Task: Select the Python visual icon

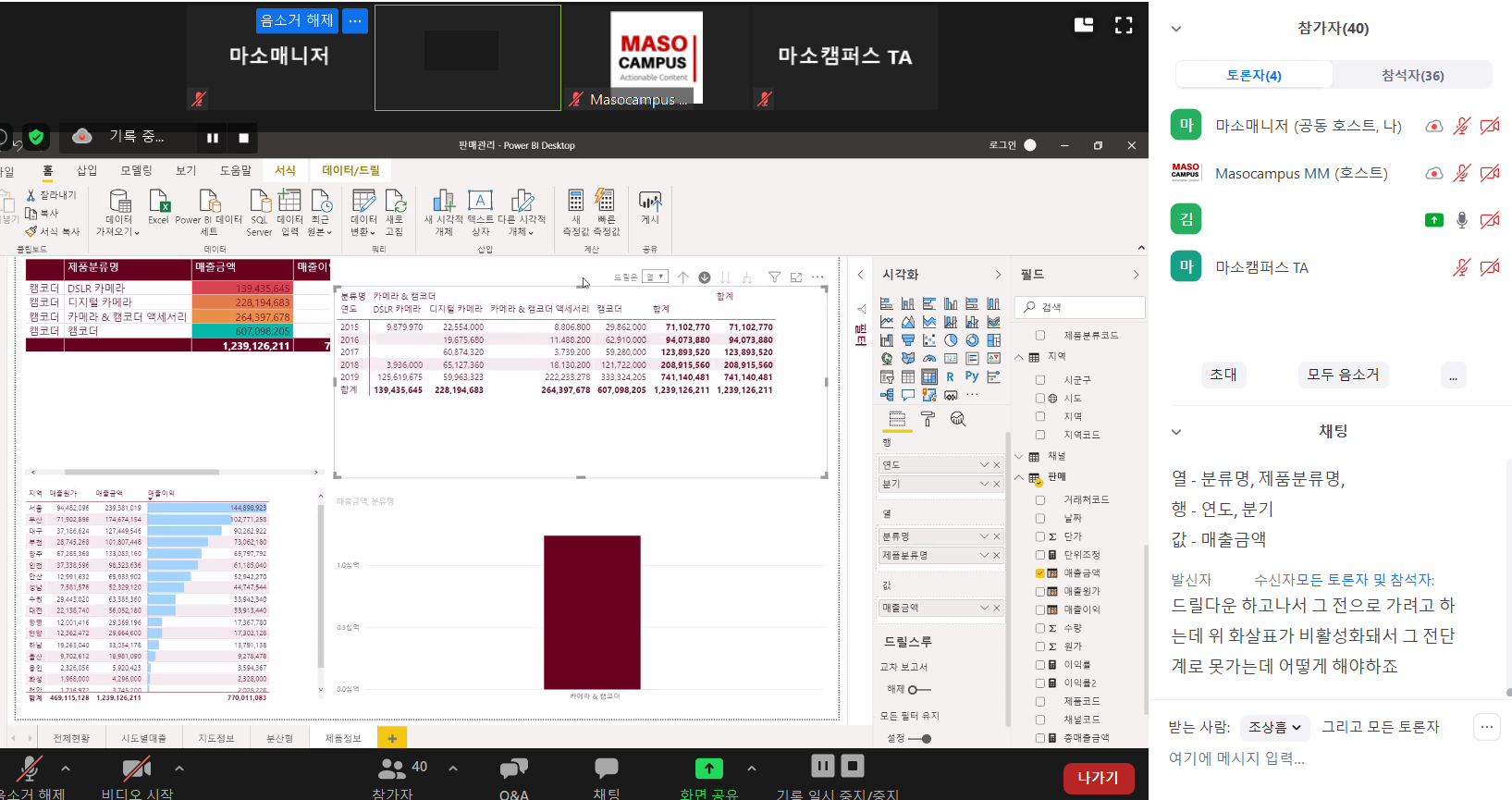Action: coord(972,376)
